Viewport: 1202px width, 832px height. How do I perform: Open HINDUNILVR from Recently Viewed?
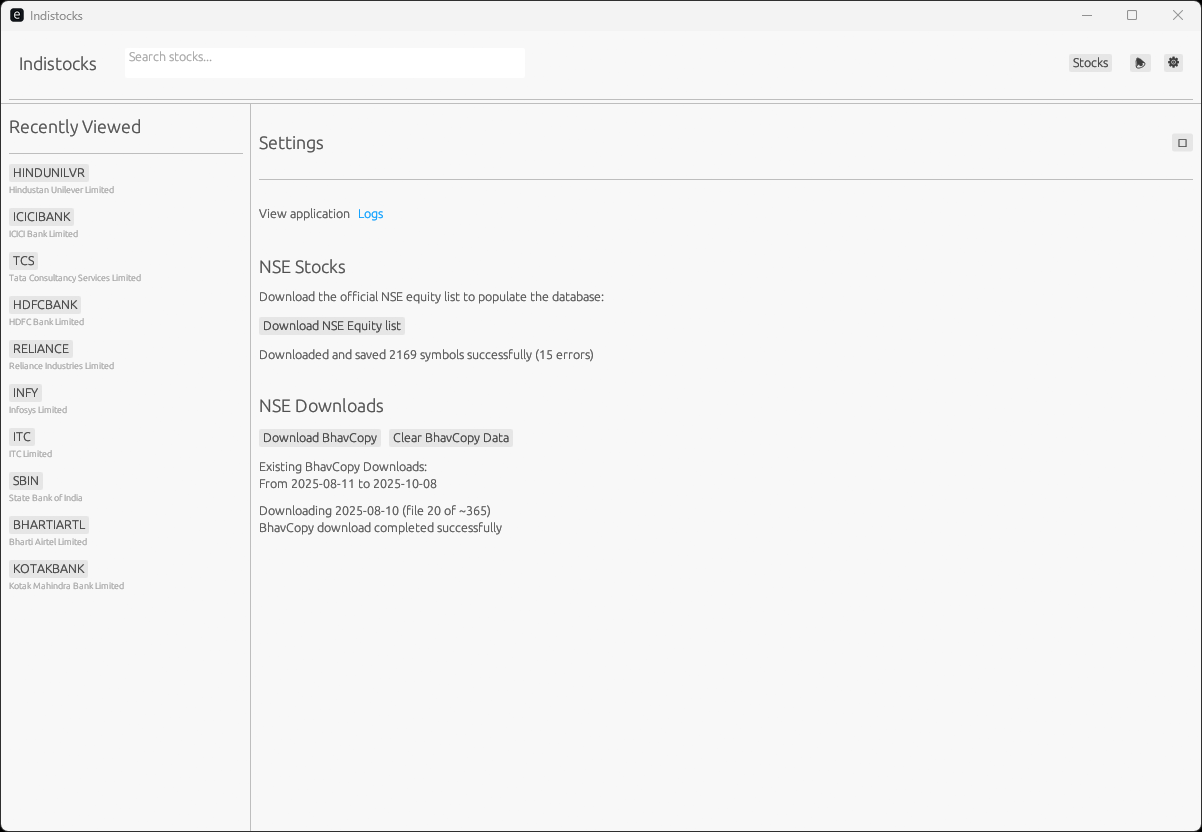click(x=49, y=173)
